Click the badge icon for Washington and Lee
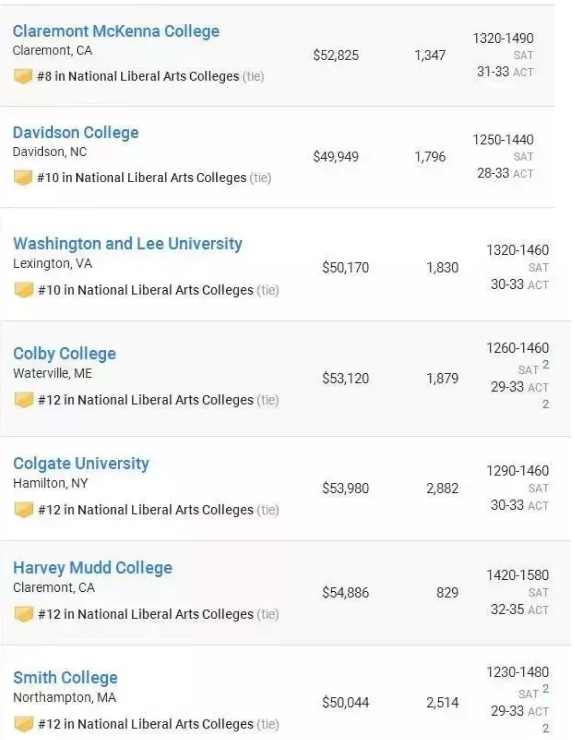Screen dimensions: 575x740 [24, 290]
